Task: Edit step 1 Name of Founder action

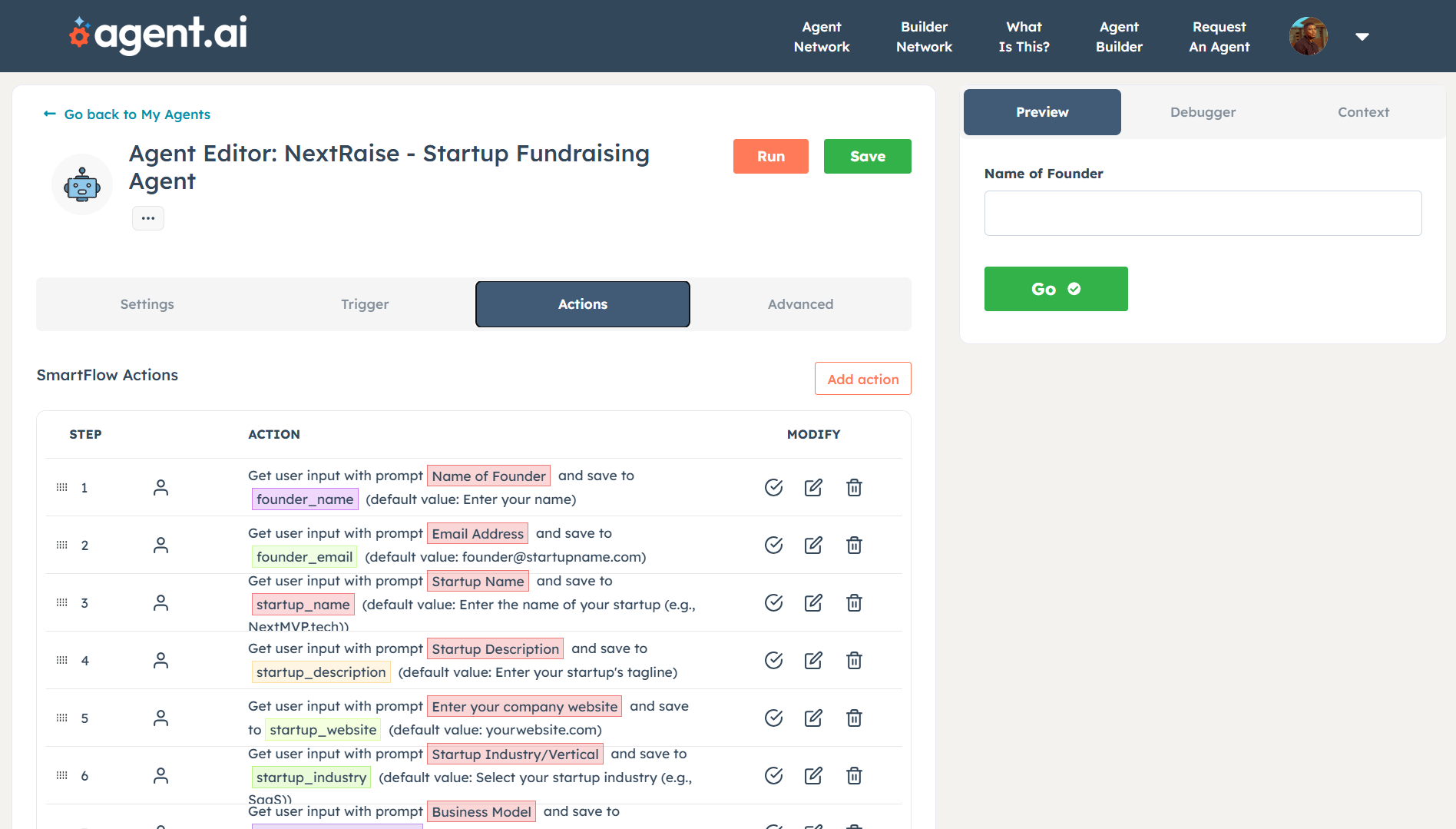Action: (x=813, y=488)
